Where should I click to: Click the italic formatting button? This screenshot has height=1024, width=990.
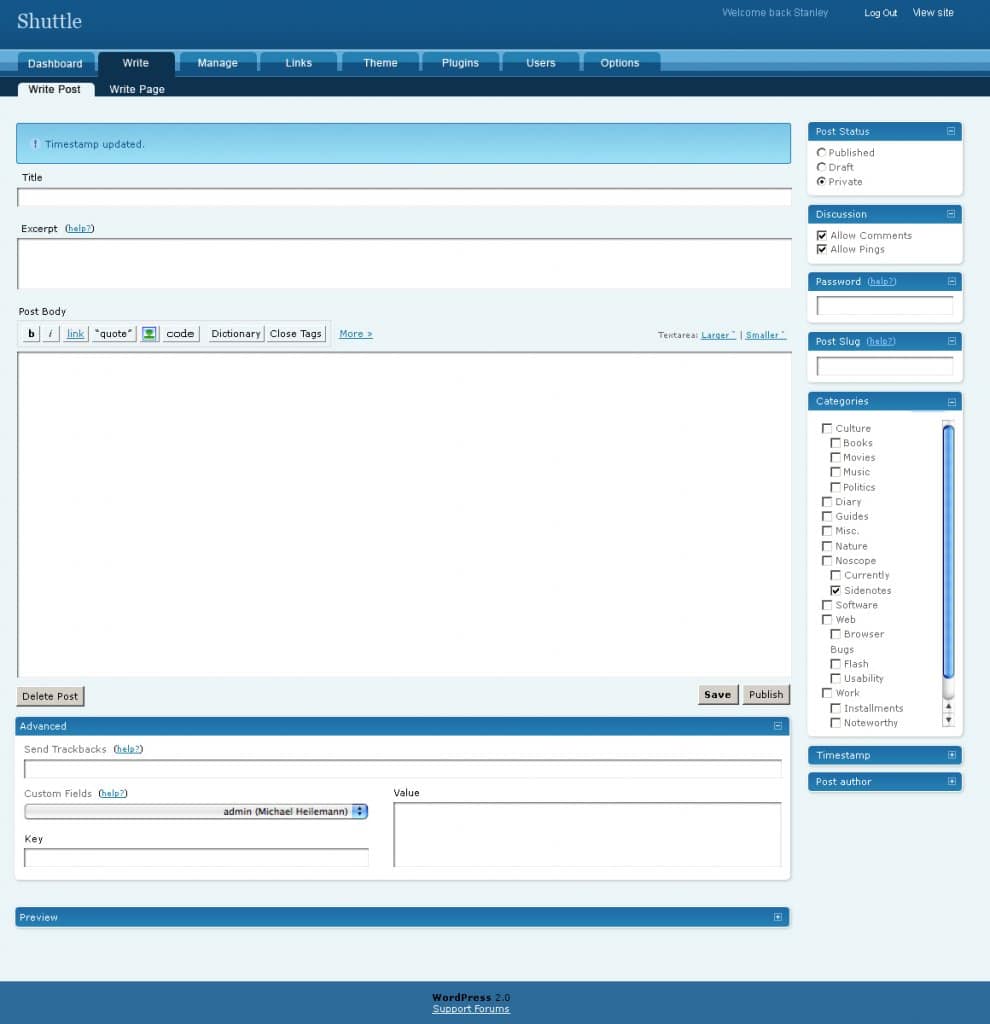coord(50,334)
